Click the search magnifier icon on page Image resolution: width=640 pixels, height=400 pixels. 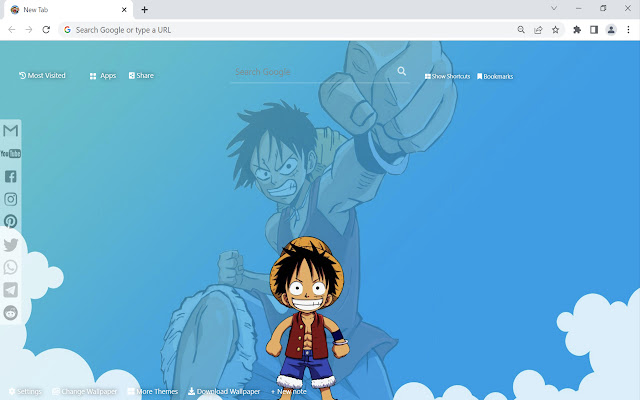click(x=402, y=71)
